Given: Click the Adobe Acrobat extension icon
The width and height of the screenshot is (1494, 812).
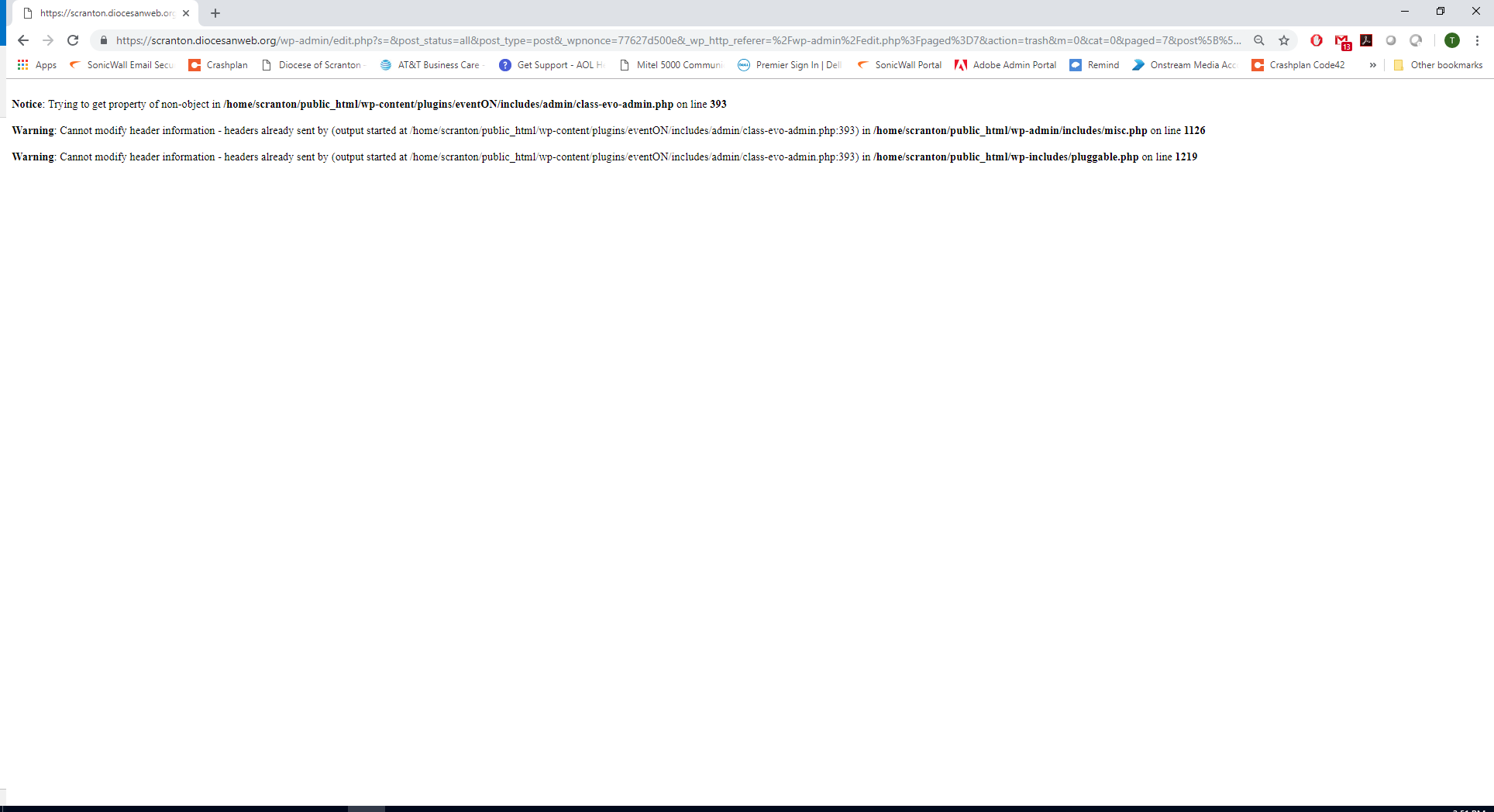Looking at the screenshot, I should 1366,40.
